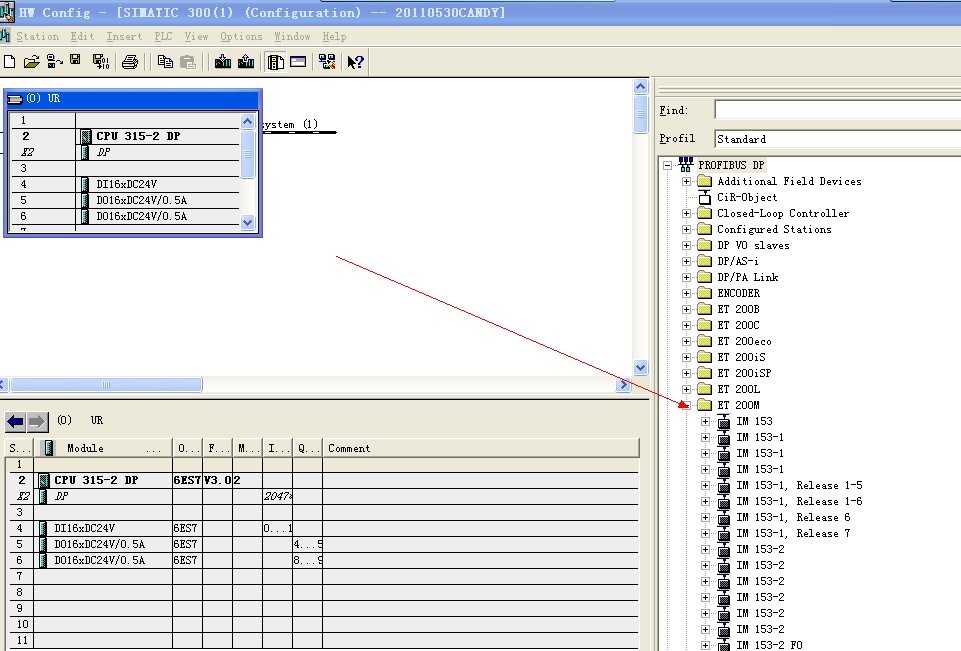Click the Upload to Programming Device icon

tap(246, 62)
